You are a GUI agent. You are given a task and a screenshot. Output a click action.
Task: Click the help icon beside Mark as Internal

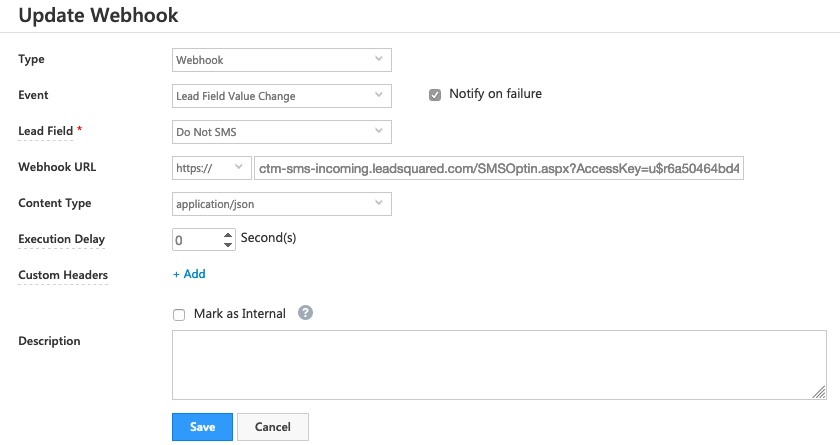click(x=306, y=313)
